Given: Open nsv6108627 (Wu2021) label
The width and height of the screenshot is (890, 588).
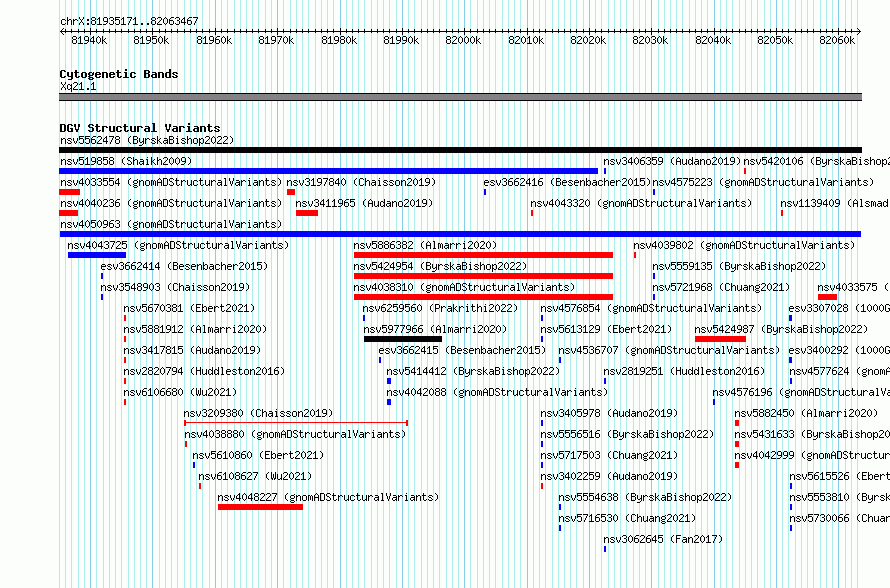Looking at the screenshot, I should click(255, 476).
